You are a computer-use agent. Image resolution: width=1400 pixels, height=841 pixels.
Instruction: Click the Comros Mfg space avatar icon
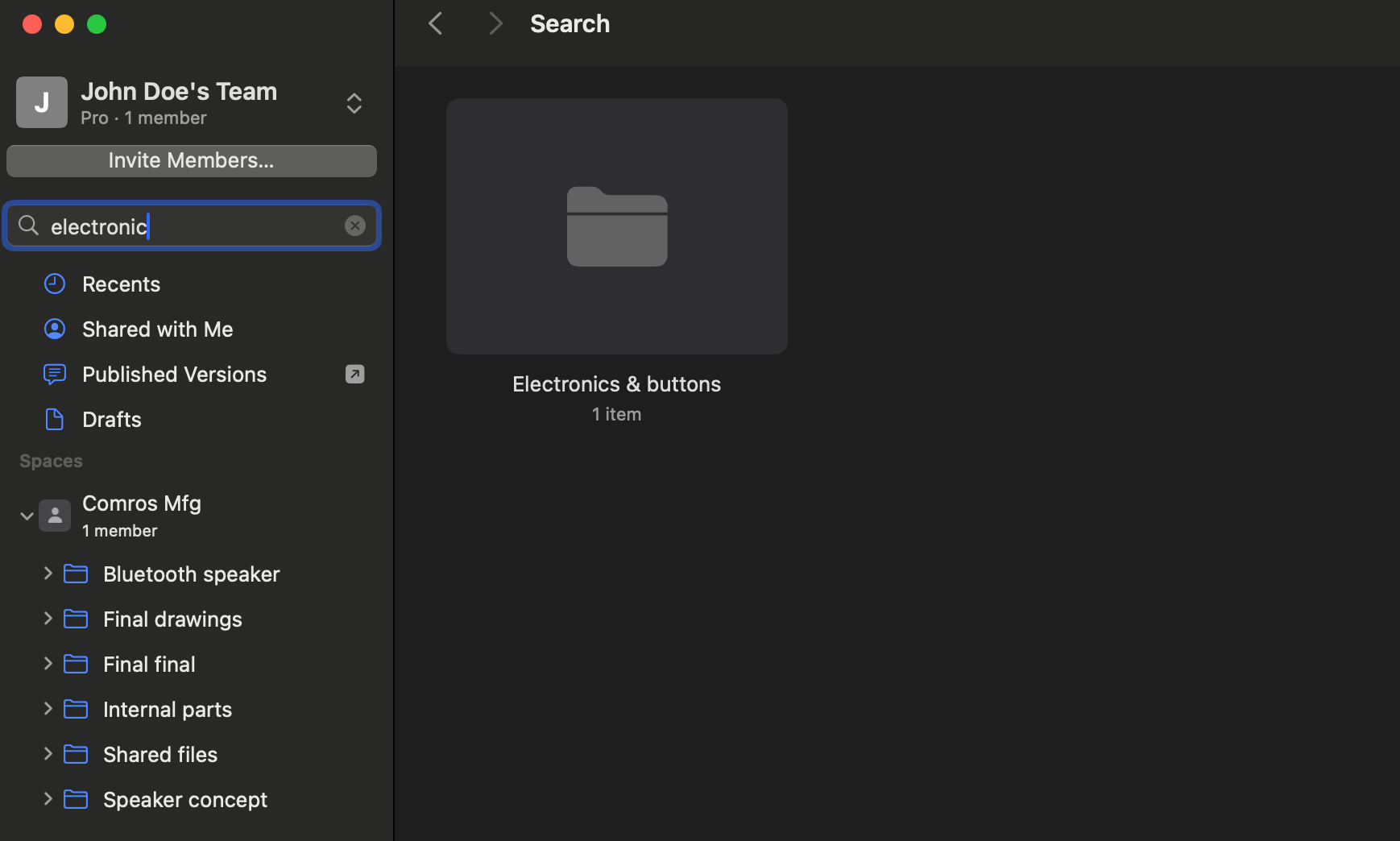pyautogui.click(x=55, y=516)
